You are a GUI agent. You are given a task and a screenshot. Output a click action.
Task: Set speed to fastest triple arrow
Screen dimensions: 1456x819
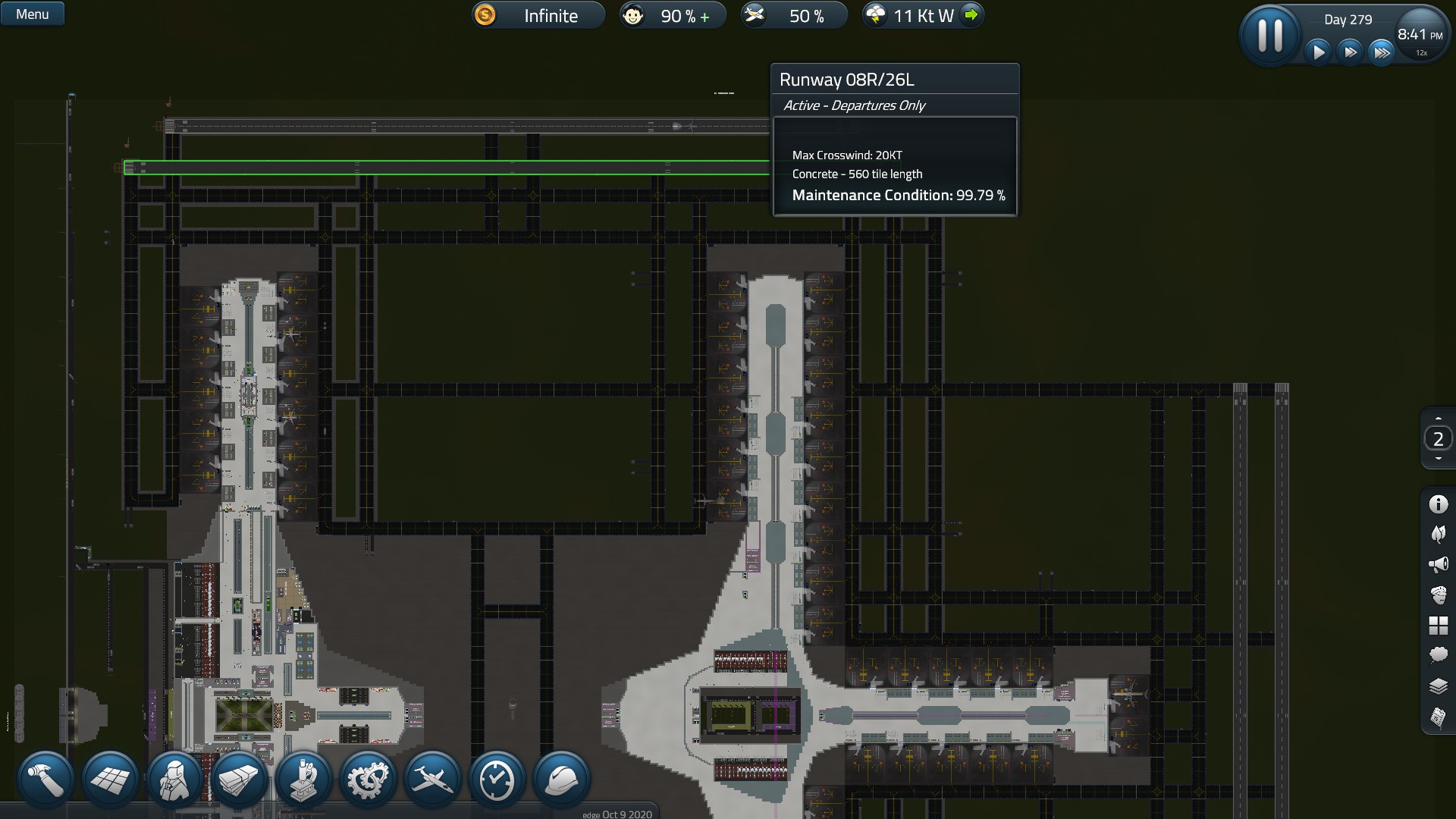pyautogui.click(x=1382, y=52)
